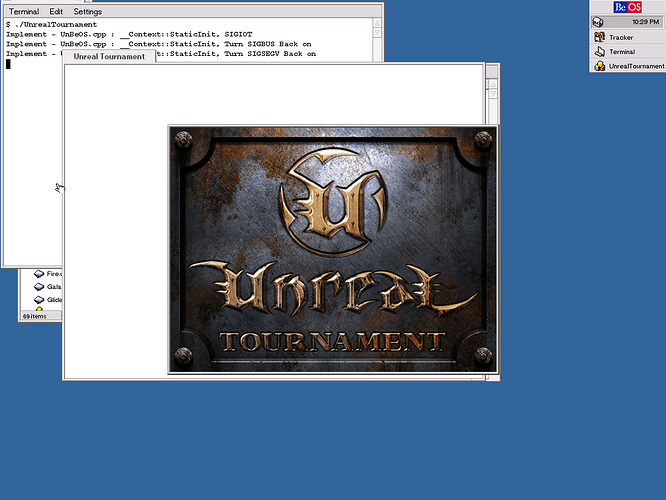The height and width of the screenshot is (500, 666).
Task: Open the Terminal menu in the menu bar
Action: coord(24,11)
